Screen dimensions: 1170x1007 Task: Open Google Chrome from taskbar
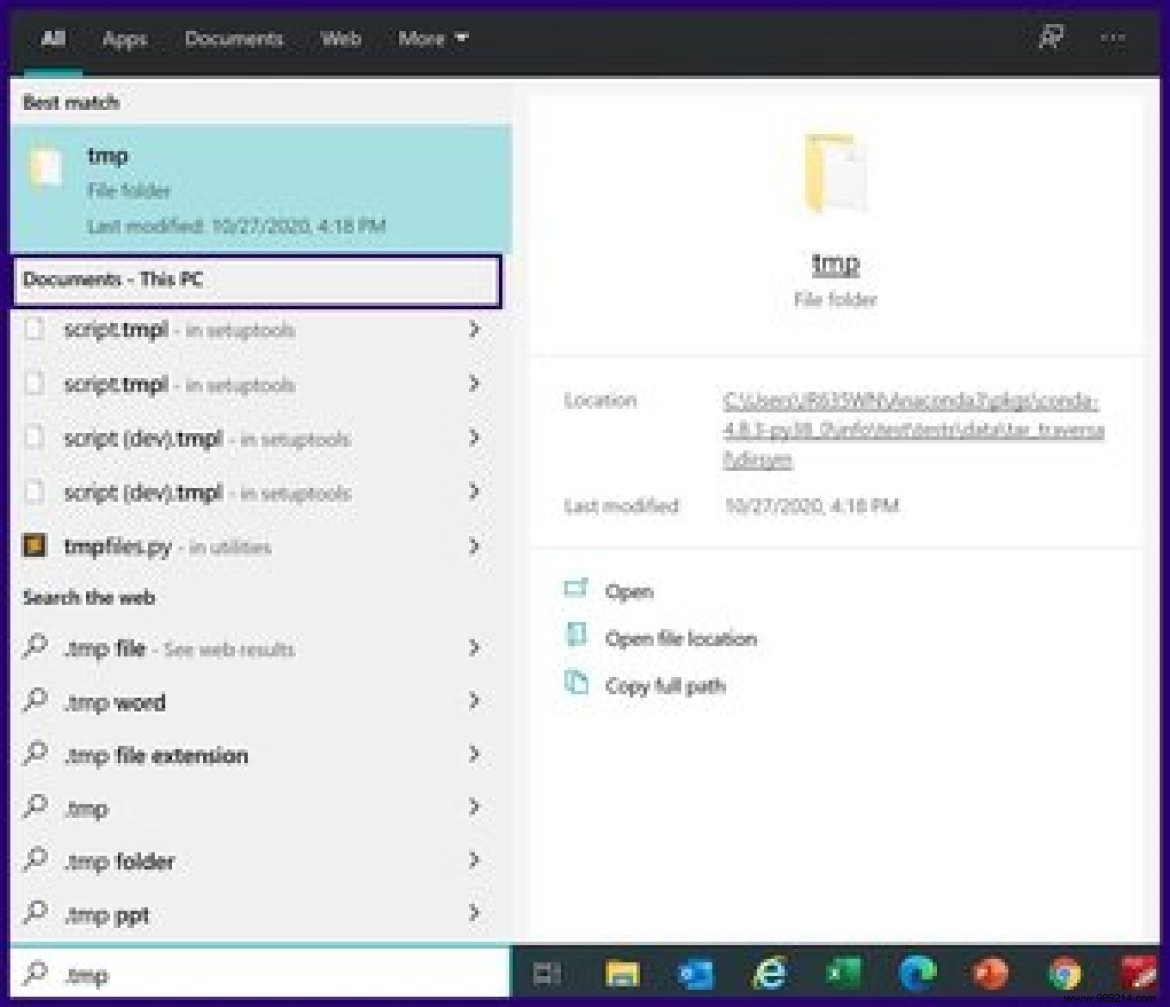tap(1064, 973)
